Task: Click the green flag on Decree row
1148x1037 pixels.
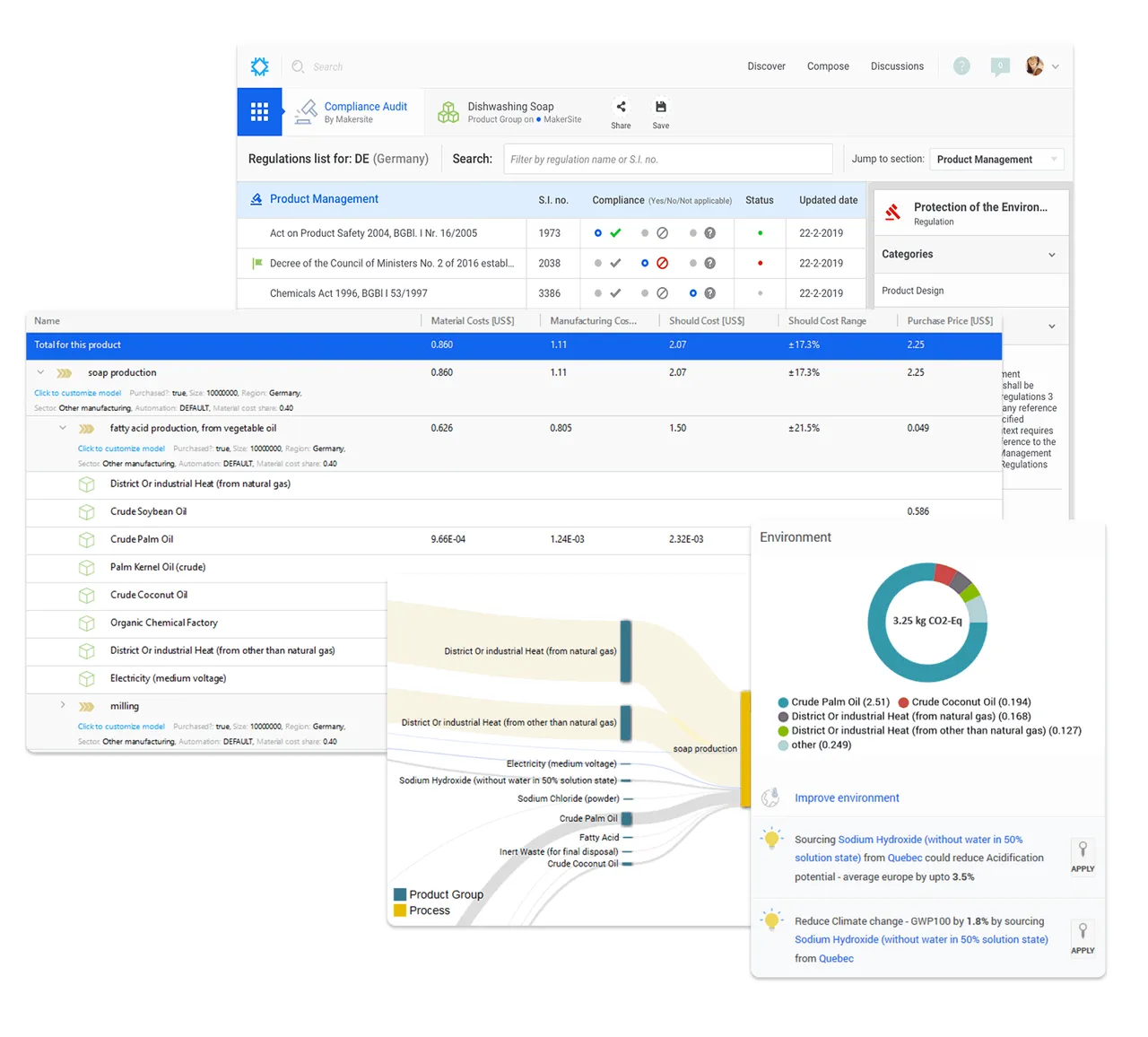Action: [257, 264]
